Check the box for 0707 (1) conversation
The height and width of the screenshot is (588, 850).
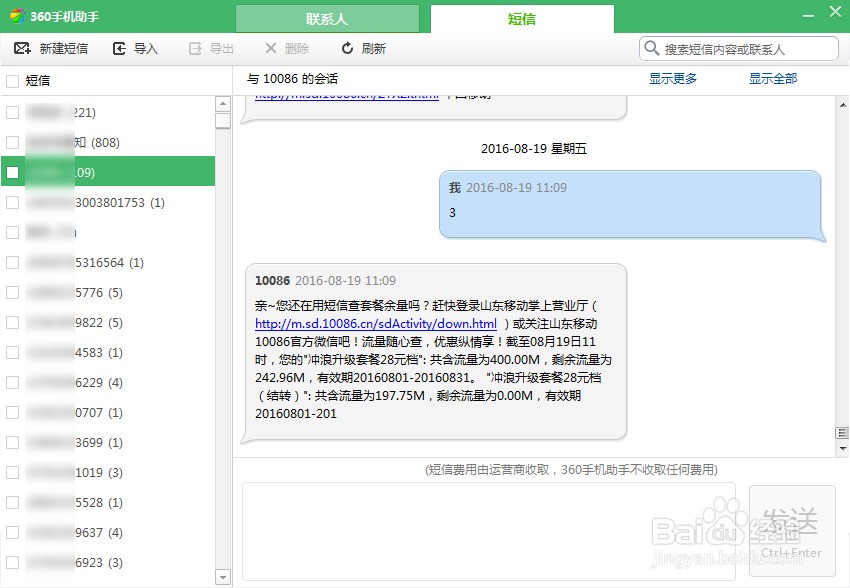click(12, 412)
